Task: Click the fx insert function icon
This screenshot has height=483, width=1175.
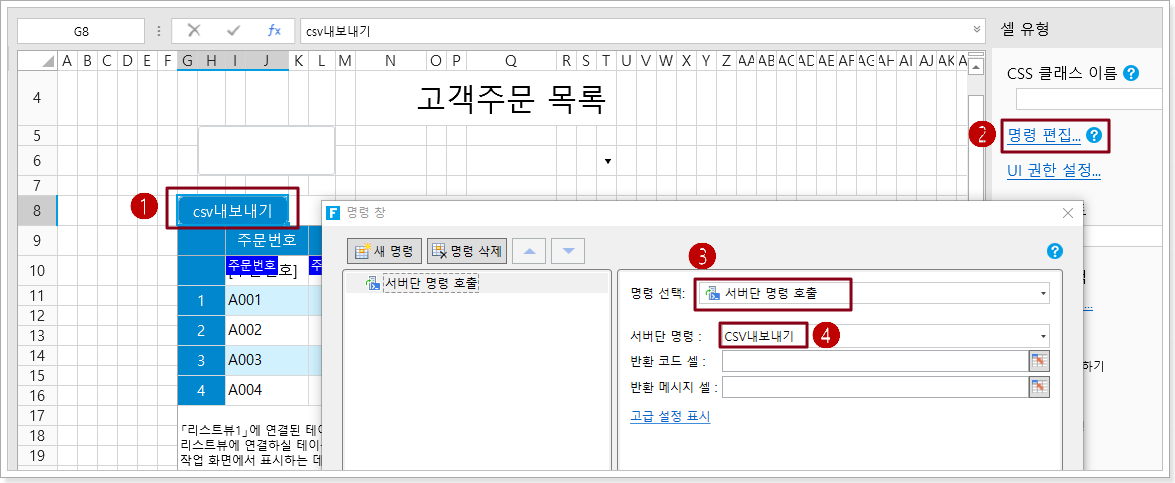Action: (274, 31)
